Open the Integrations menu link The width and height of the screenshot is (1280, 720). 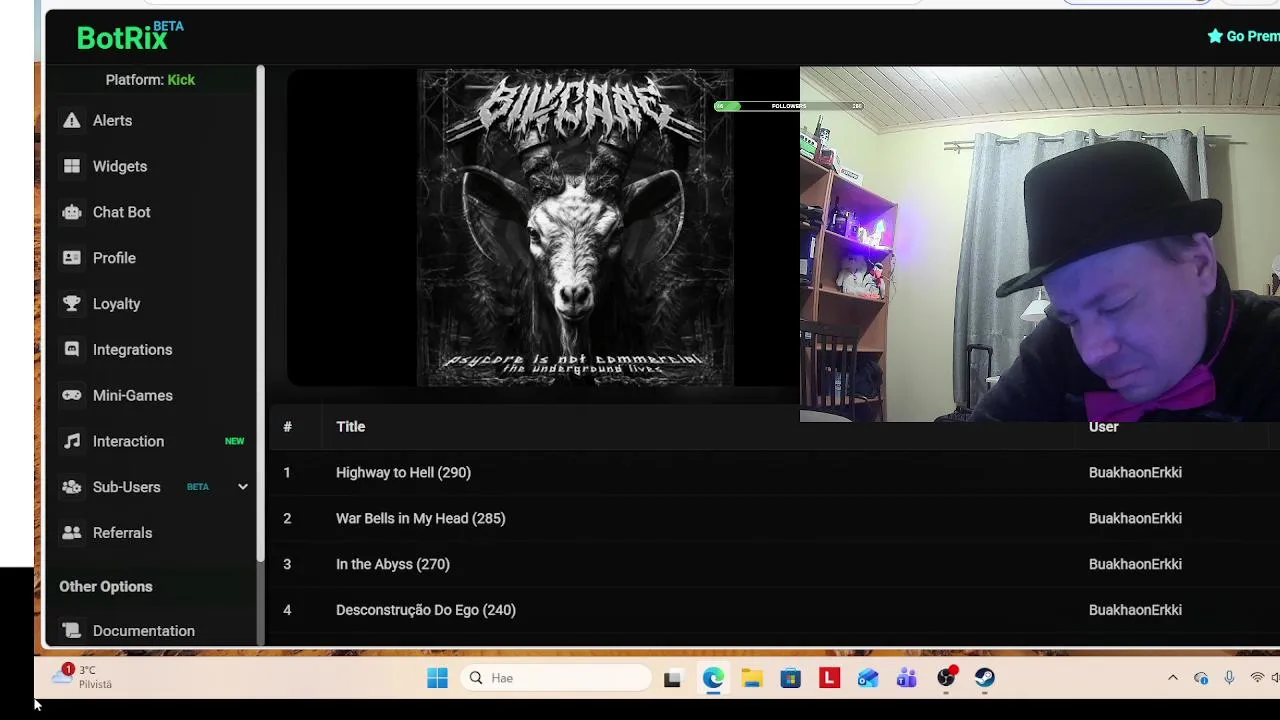(133, 350)
